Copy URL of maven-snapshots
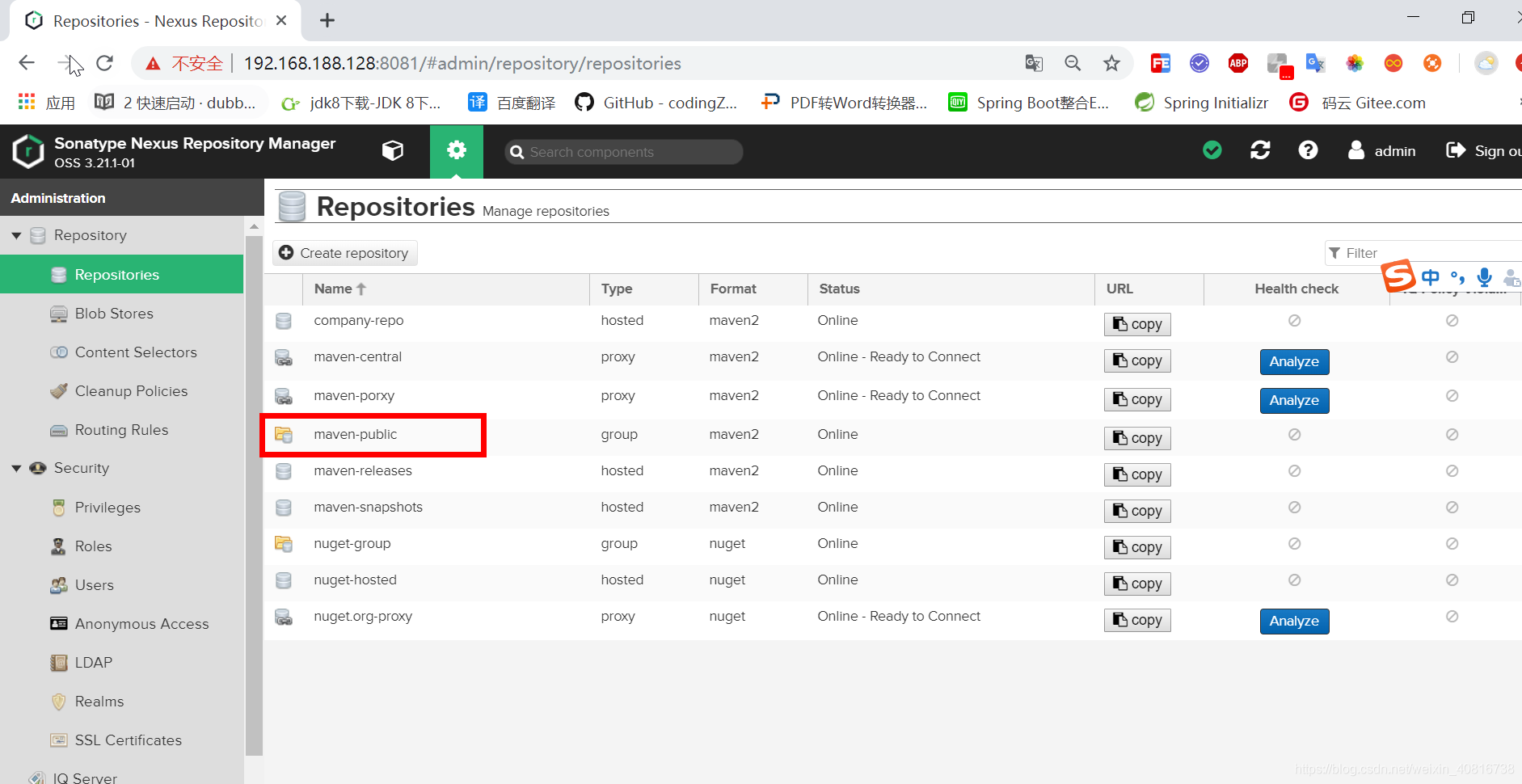This screenshot has width=1522, height=784. tap(1137, 511)
